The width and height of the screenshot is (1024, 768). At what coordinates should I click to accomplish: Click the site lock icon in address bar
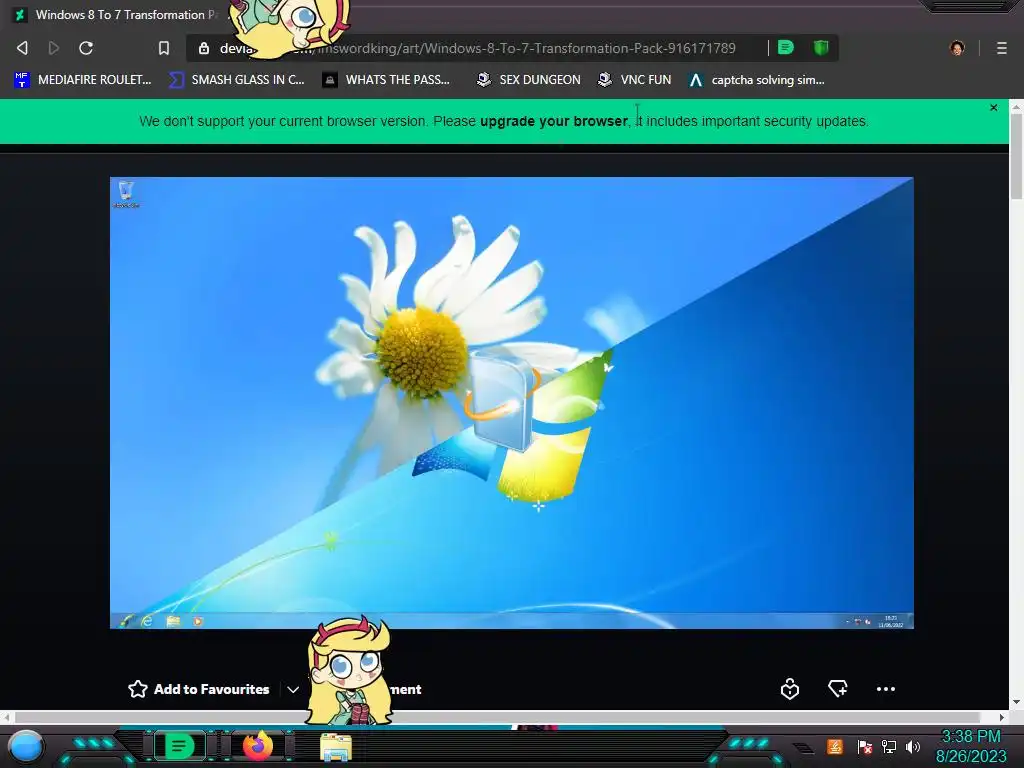(204, 48)
